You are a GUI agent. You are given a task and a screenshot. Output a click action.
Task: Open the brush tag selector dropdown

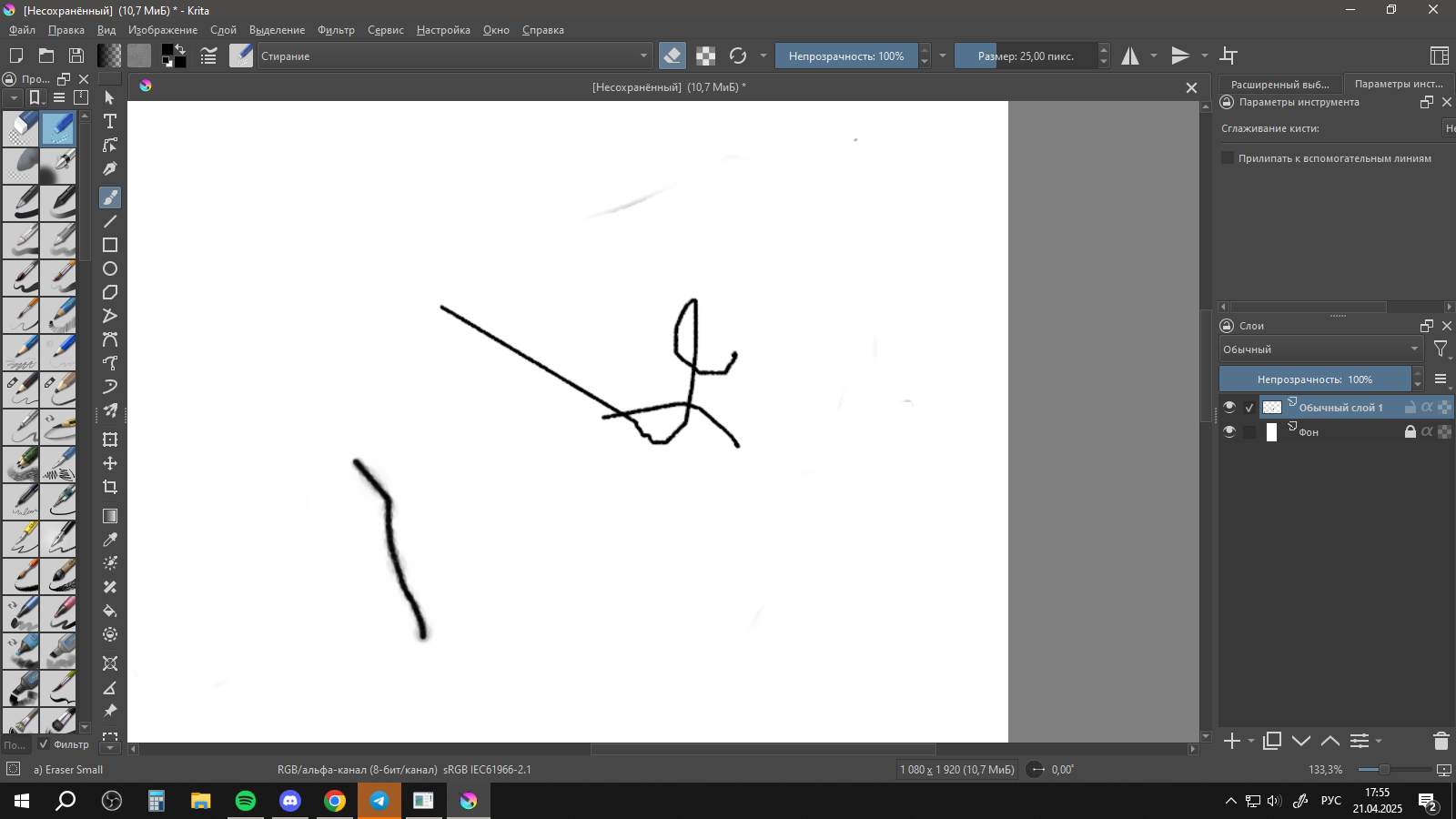[13, 97]
